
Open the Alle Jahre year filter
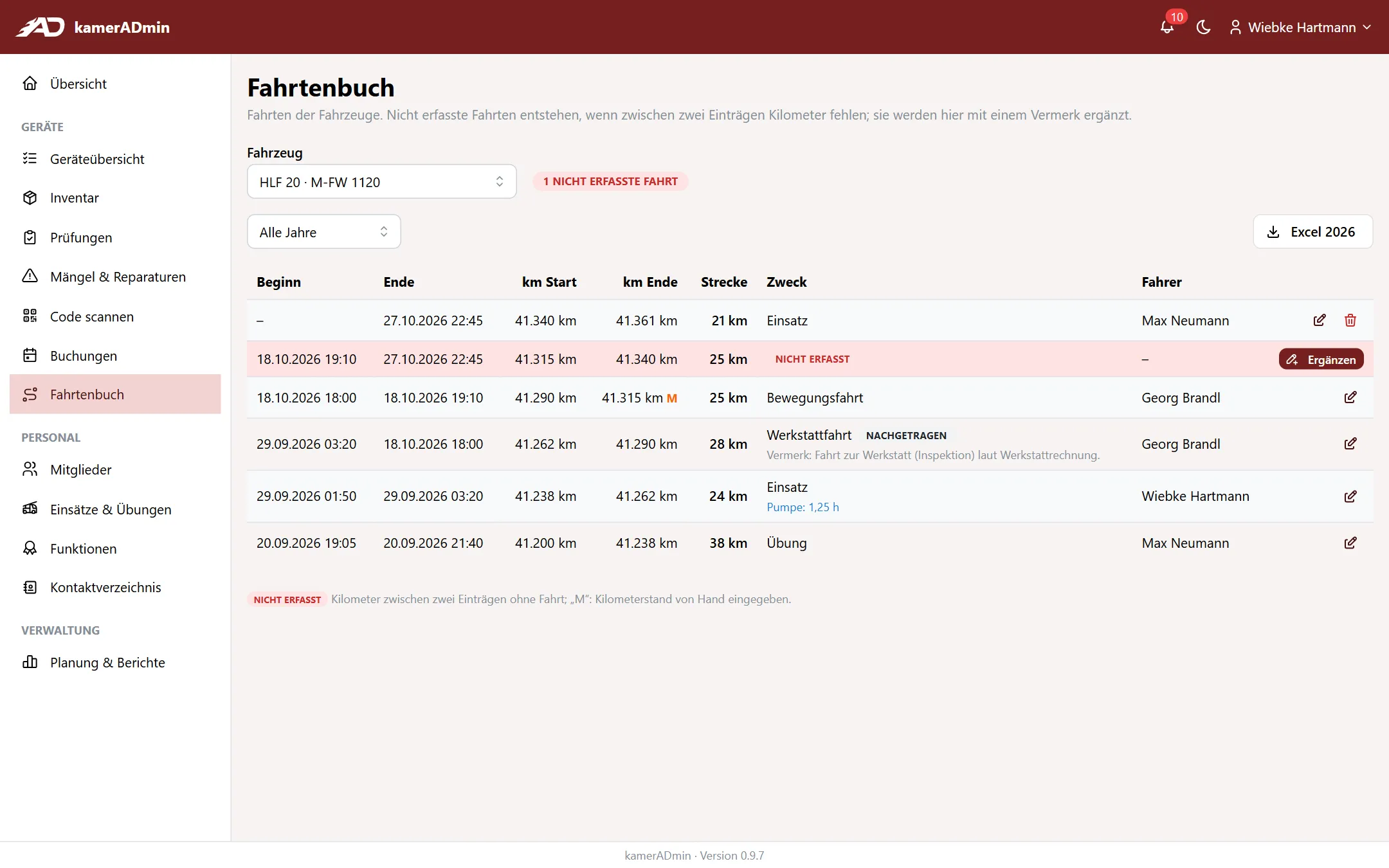[x=323, y=232]
